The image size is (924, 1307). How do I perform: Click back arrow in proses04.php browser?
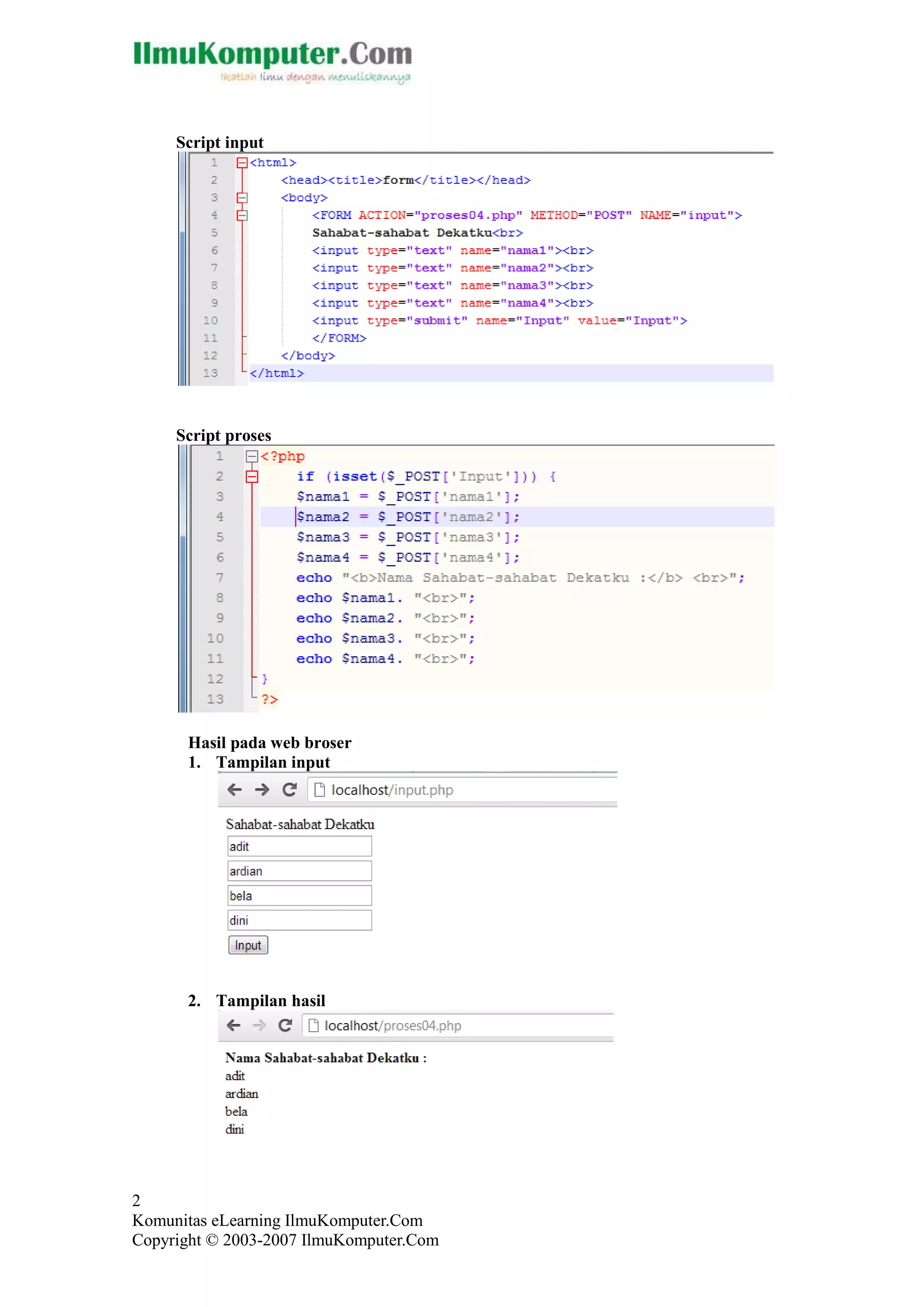[233, 1025]
